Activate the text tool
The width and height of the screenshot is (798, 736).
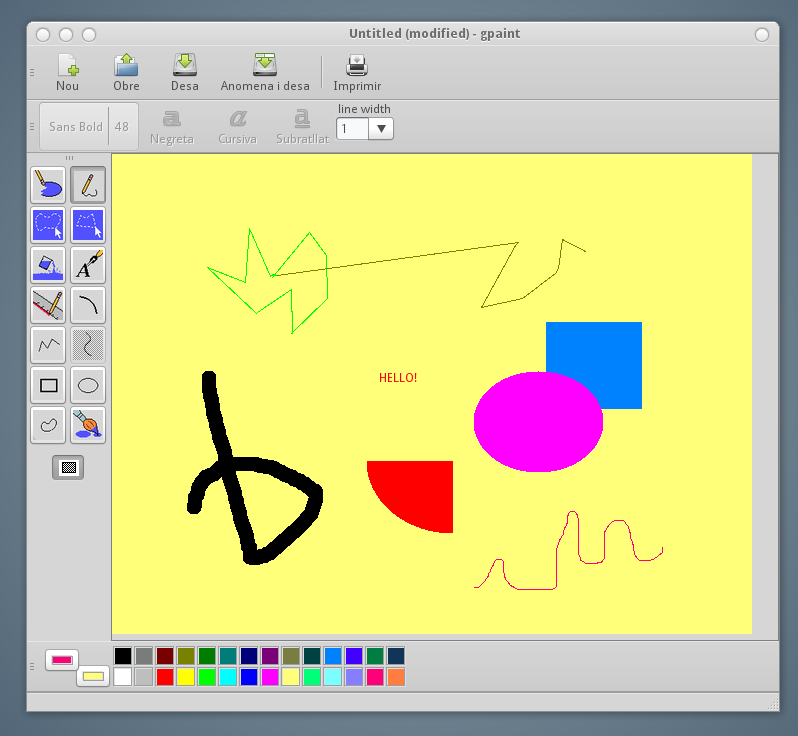[88, 265]
